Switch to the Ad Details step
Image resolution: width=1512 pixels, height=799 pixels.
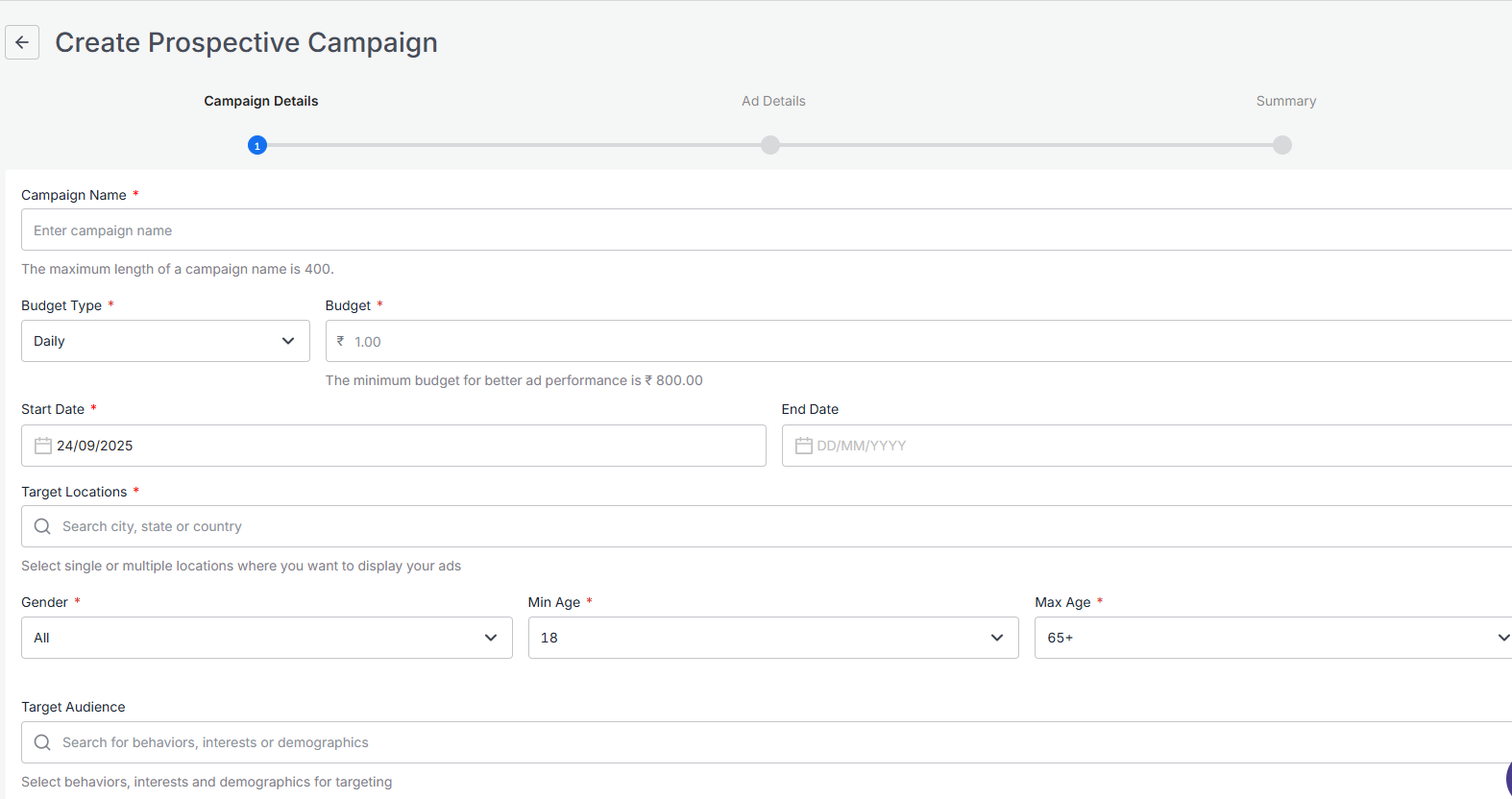point(773,101)
